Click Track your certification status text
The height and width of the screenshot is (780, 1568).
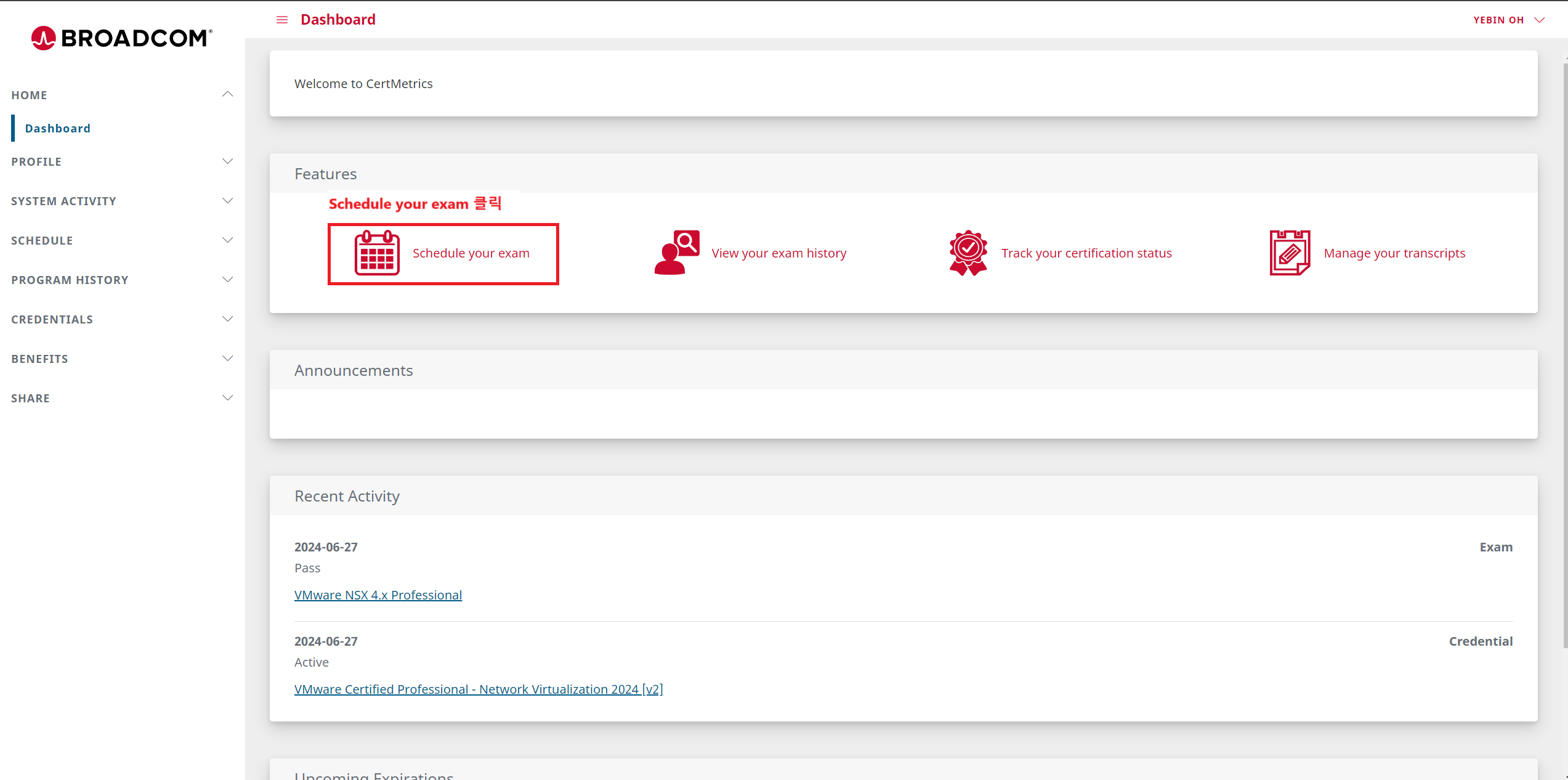click(x=1086, y=253)
